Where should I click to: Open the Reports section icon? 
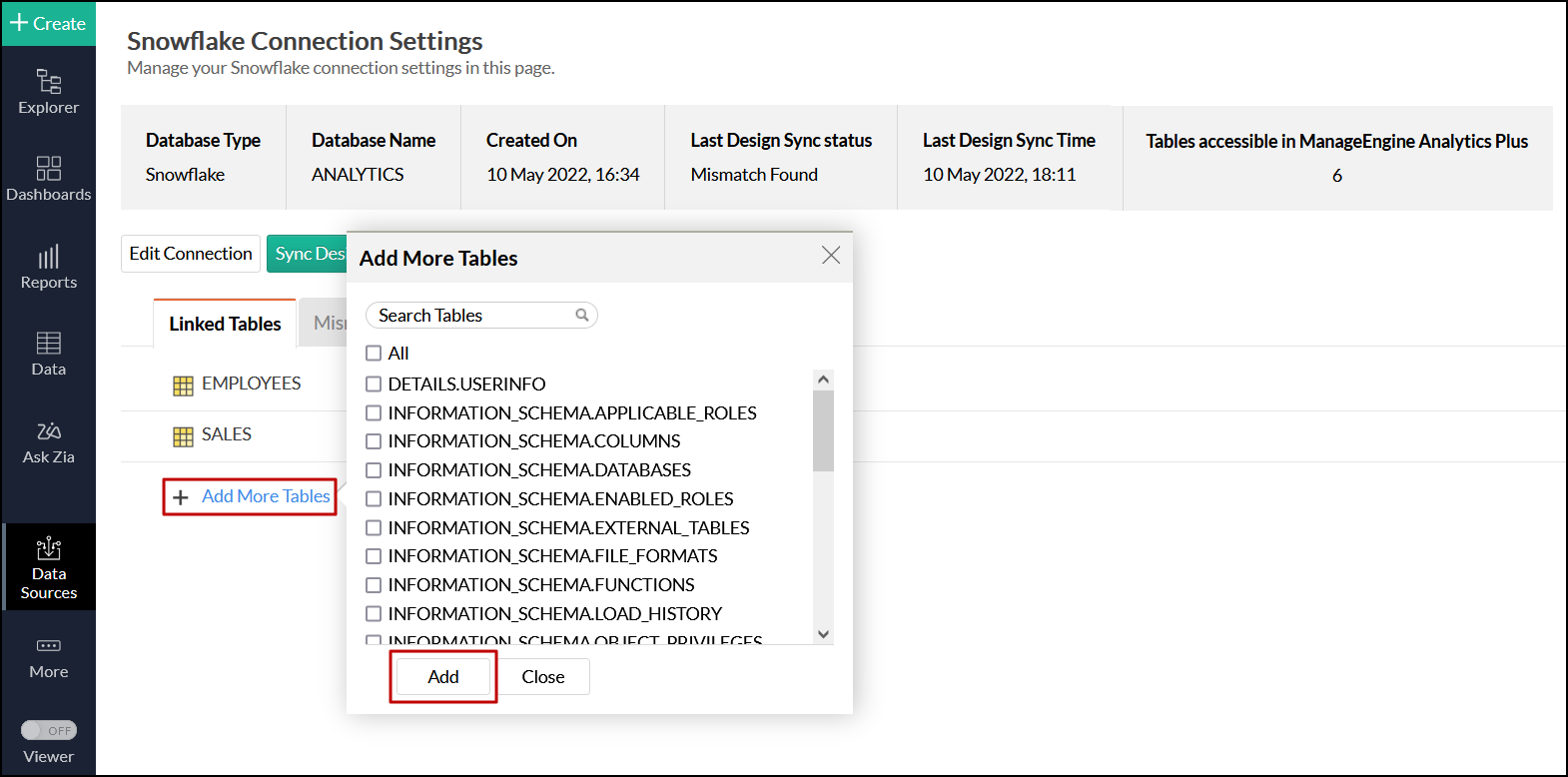pos(48,257)
